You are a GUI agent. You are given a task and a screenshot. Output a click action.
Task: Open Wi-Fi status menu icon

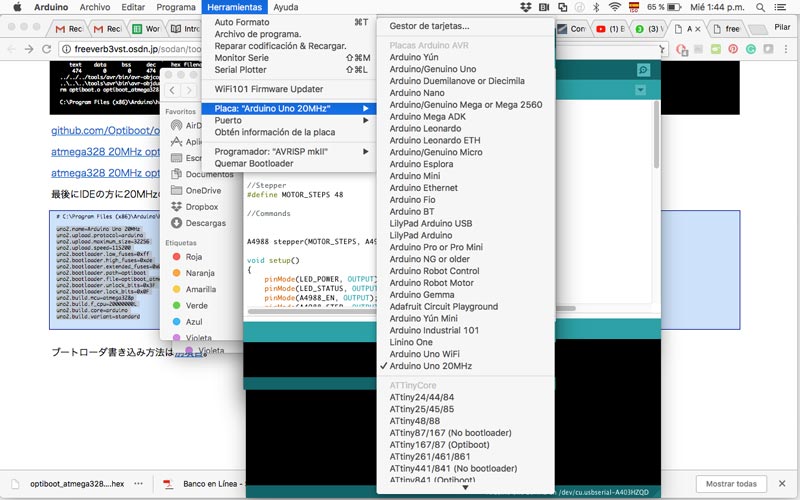point(615,7)
